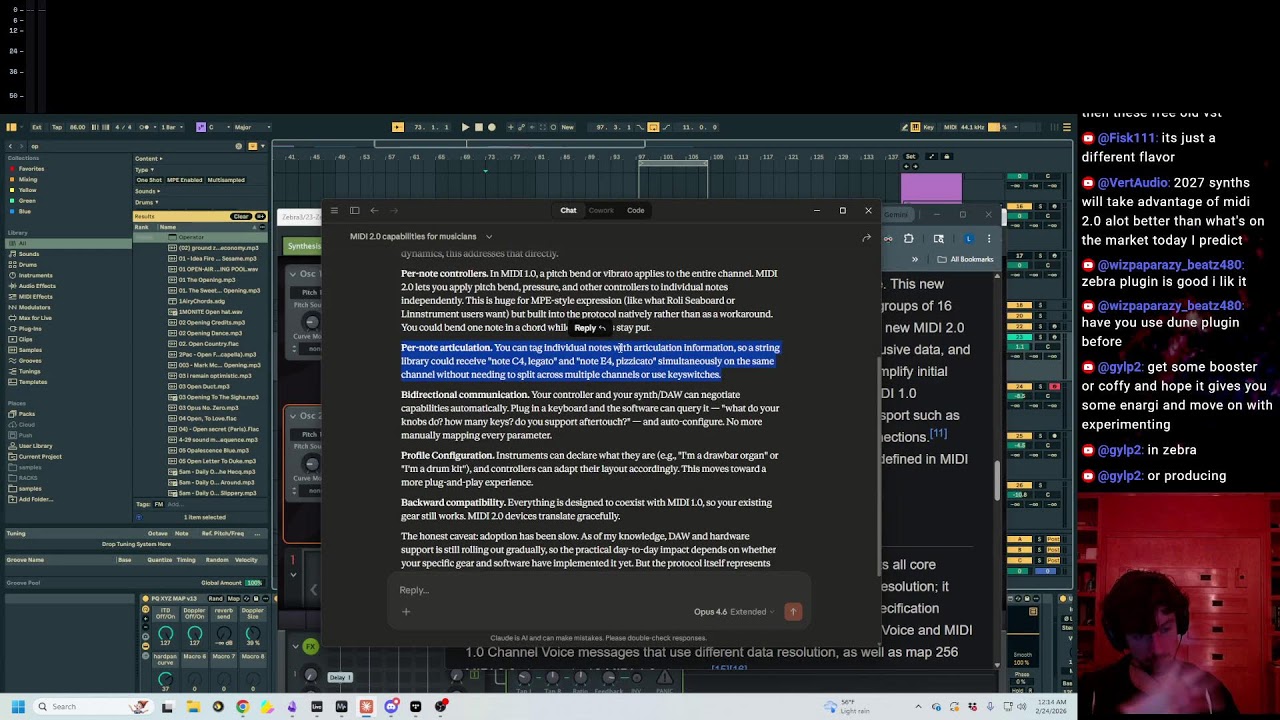Image resolution: width=1280 pixels, height=720 pixels.
Task: Open Sounds in the Library list
Action: pos(29,254)
